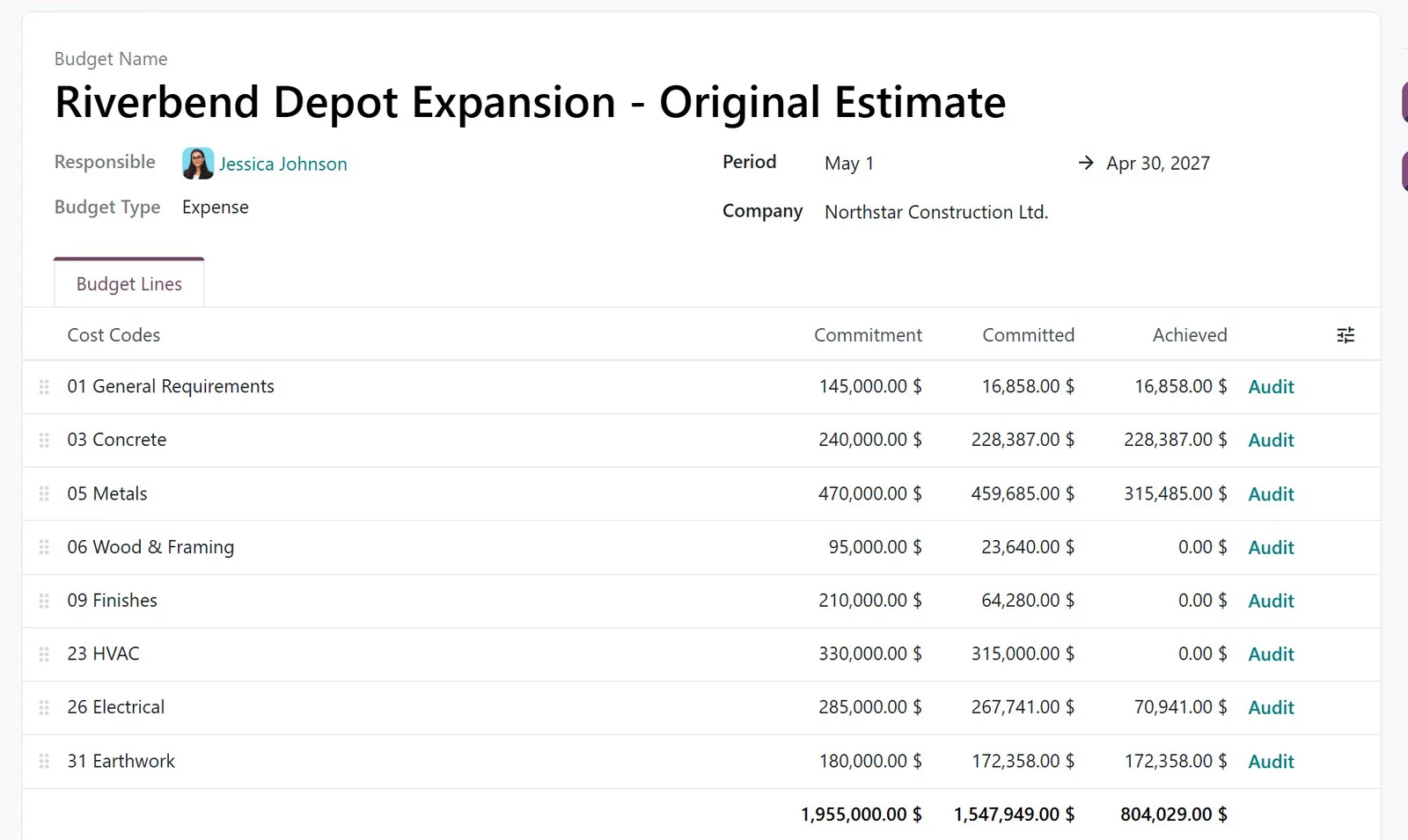Screen dimensions: 1408x840
Task: Select the 09 Finishes cost code
Action: pyautogui.click(x=113, y=601)
